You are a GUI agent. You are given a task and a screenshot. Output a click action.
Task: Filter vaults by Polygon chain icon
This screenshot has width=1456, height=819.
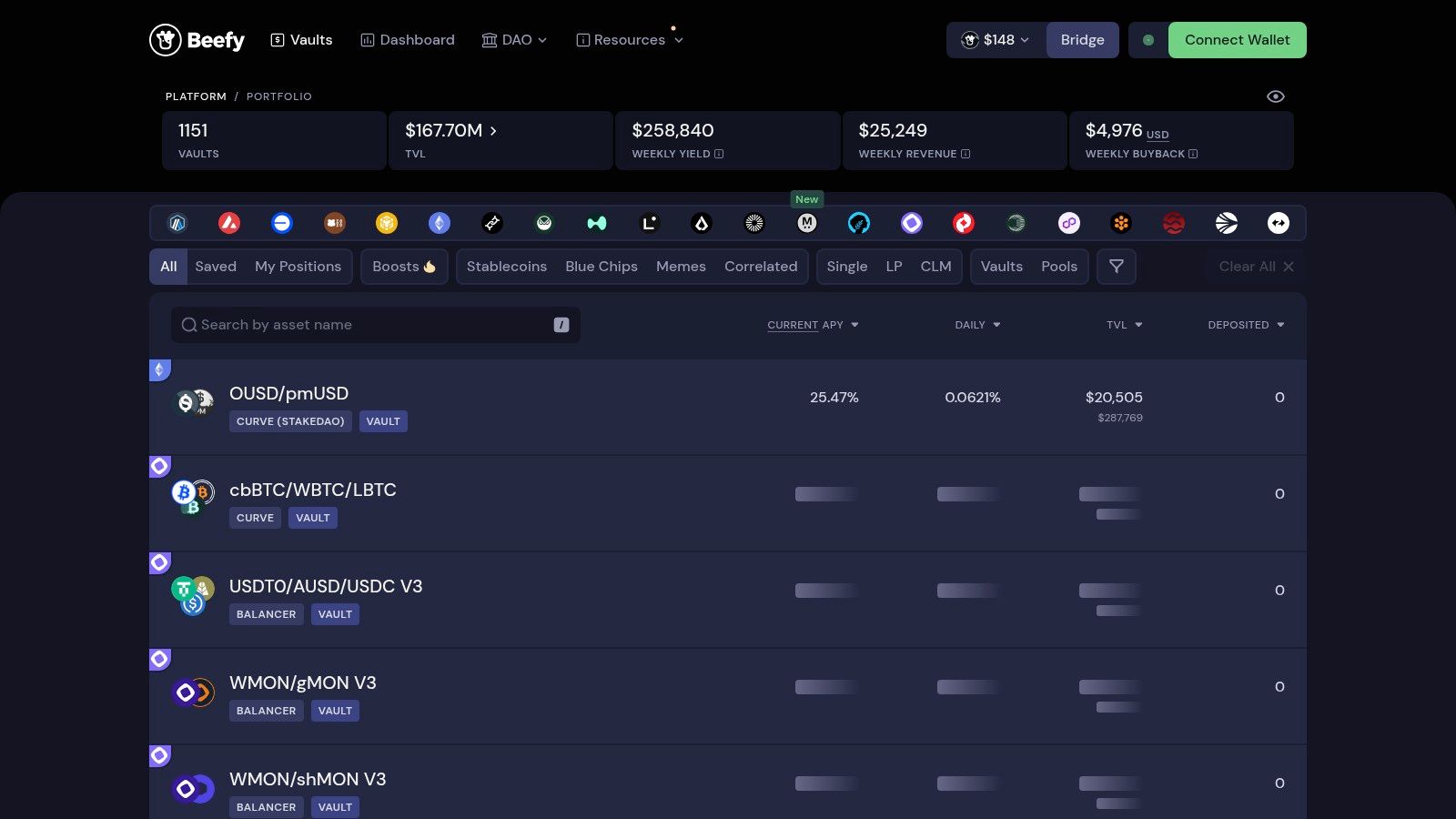click(x=1069, y=223)
